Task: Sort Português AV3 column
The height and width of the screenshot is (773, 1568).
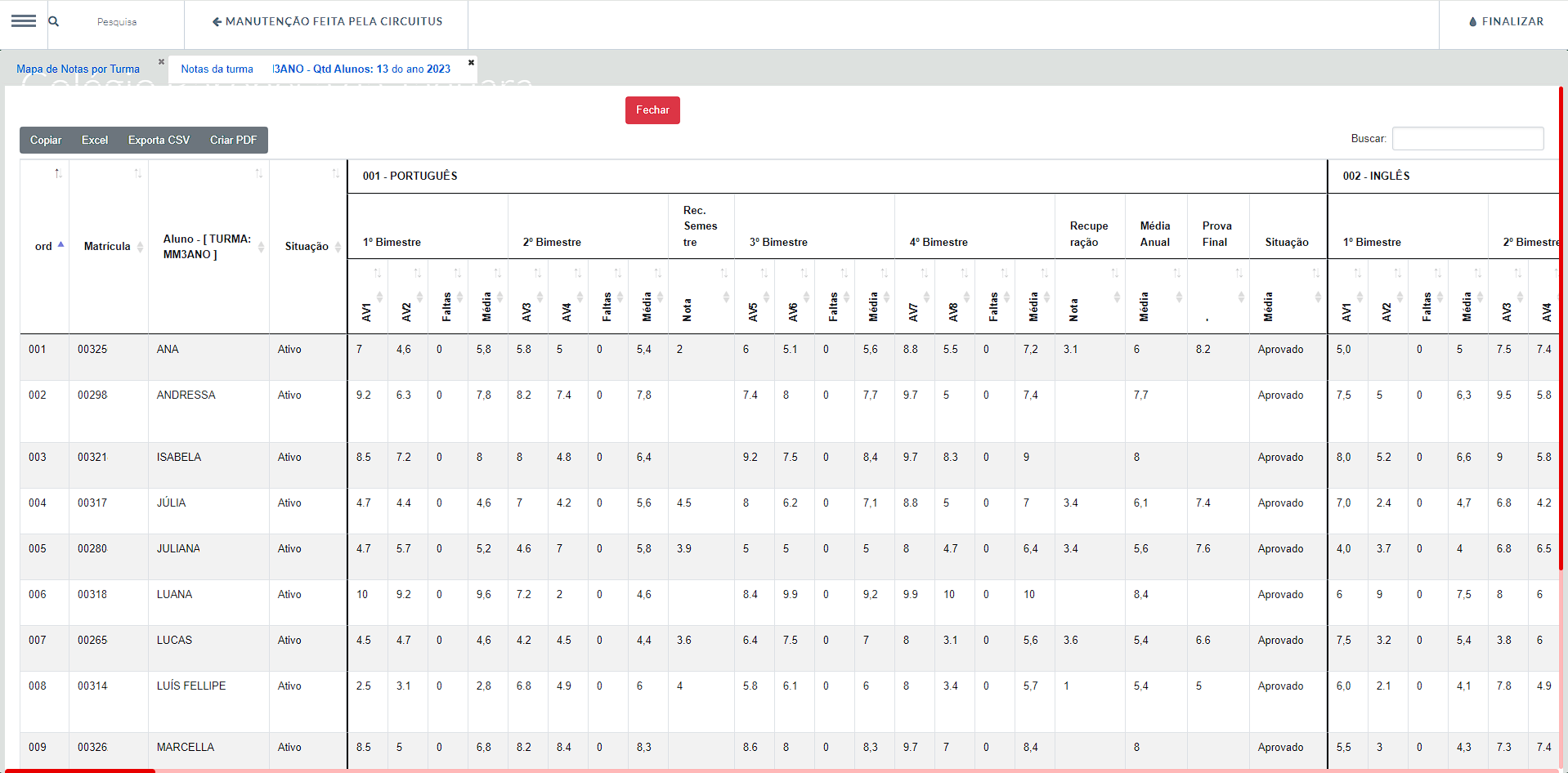Action: click(528, 297)
